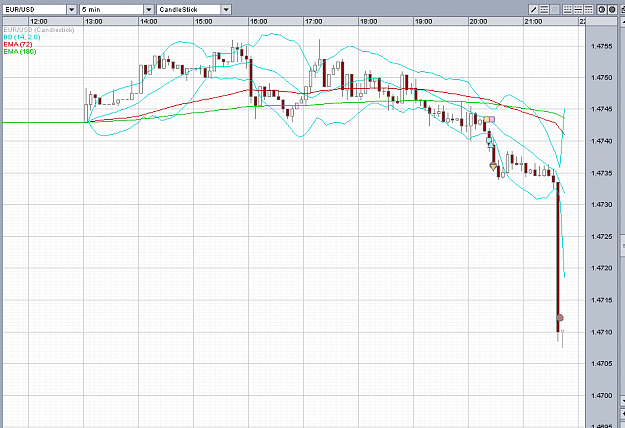
Task: Click the 21:00 time axis label
Action: [533, 22]
